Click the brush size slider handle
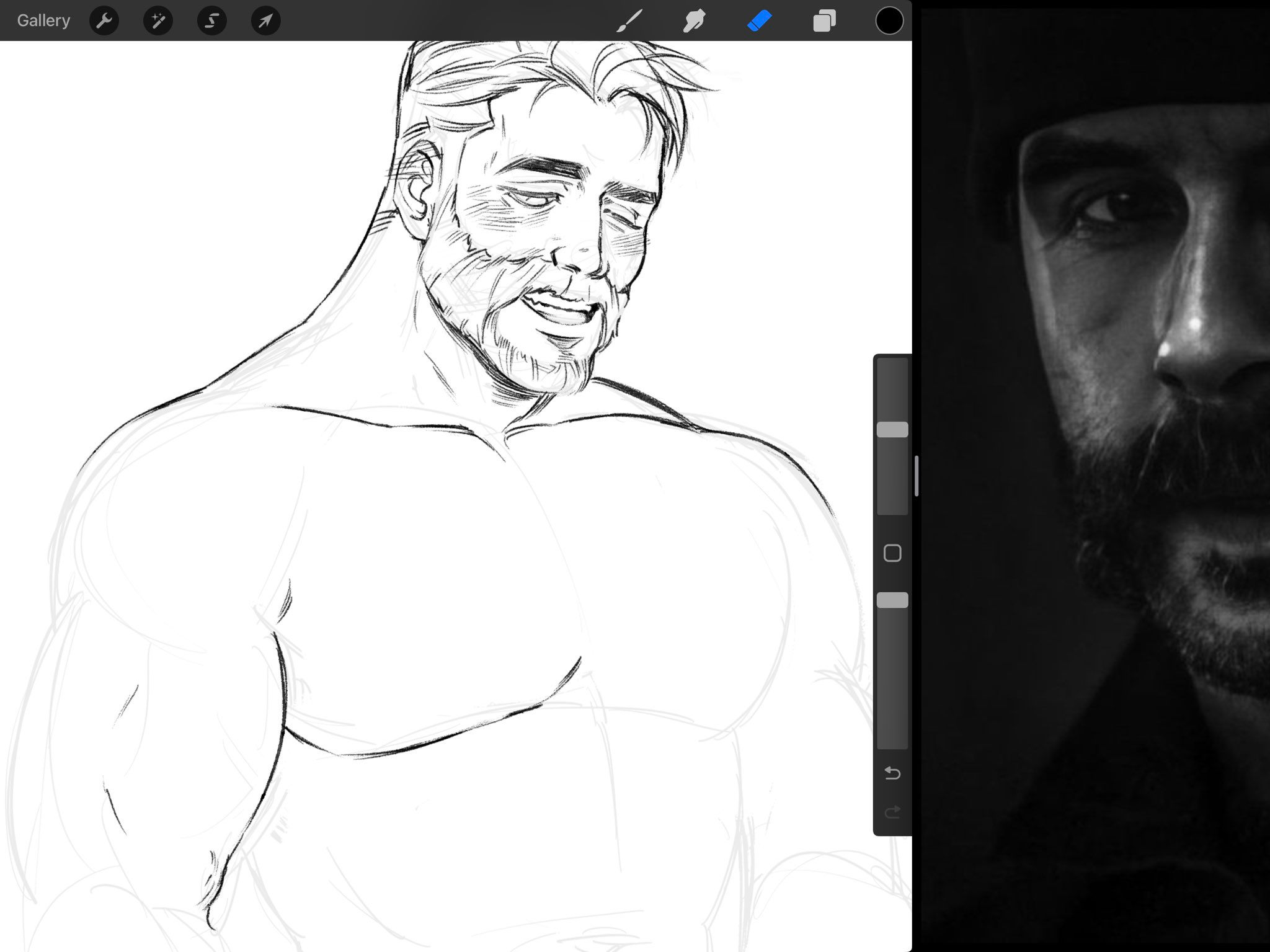Screen dimensions: 1270x952 pyautogui.click(x=892, y=430)
